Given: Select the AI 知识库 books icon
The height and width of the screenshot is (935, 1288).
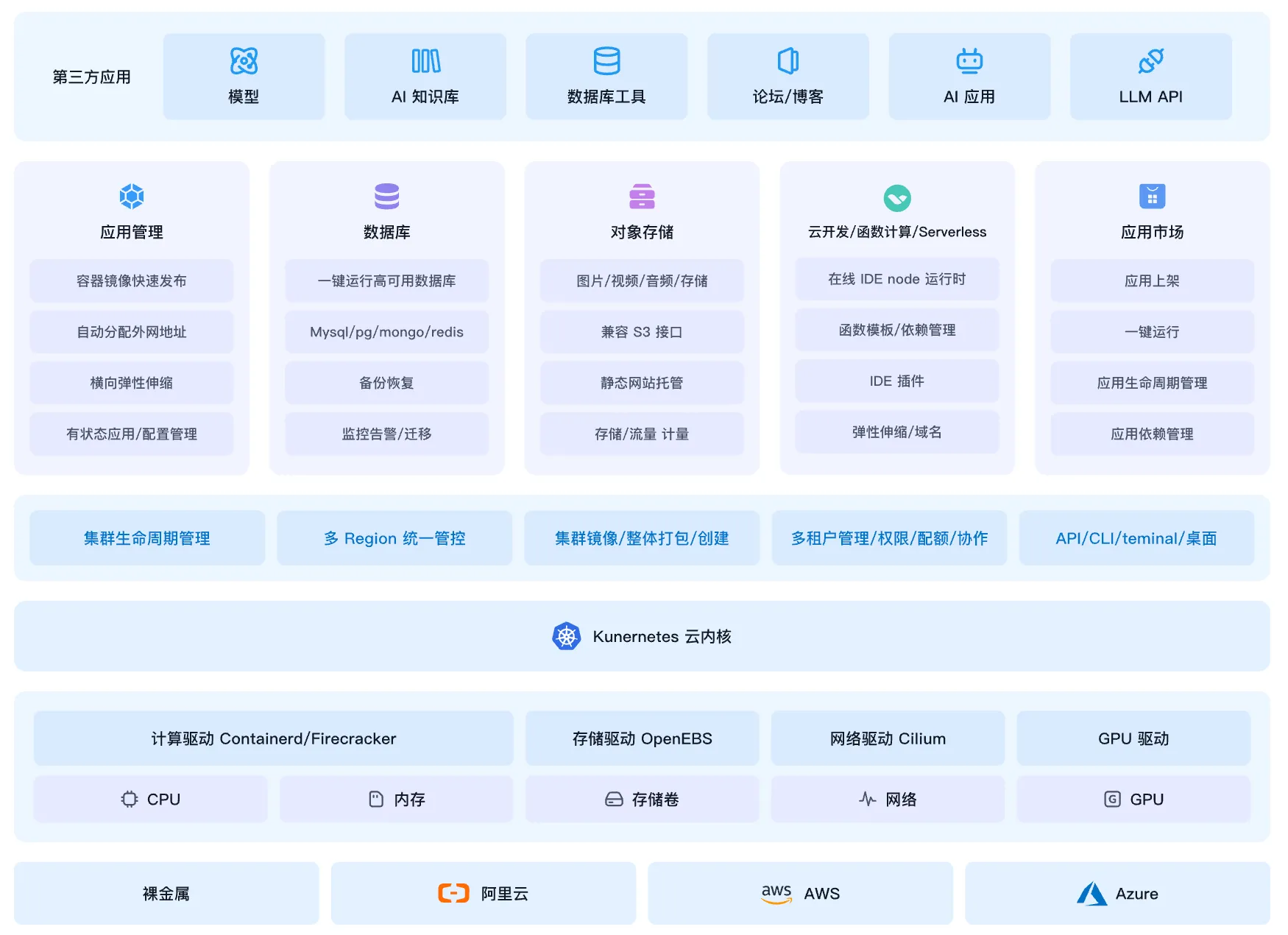Looking at the screenshot, I should pos(425,60).
